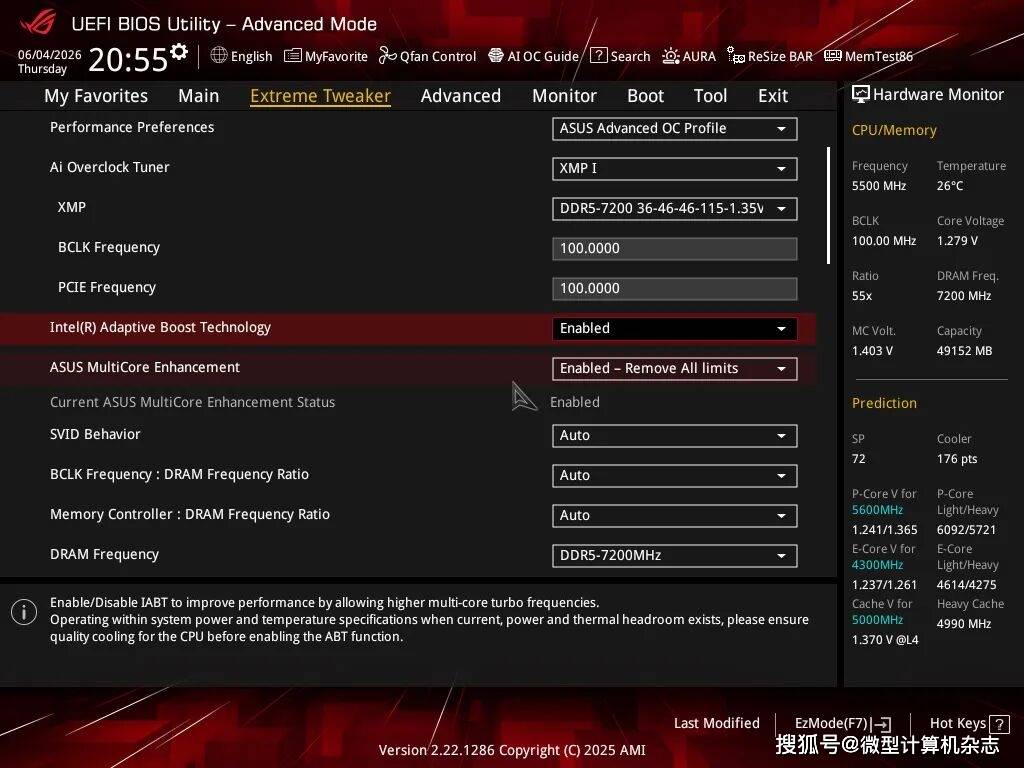Expand the XMP DDR5-7200 profile dropdown
This screenshot has height=768, width=1024.
(x=675, y=208)
